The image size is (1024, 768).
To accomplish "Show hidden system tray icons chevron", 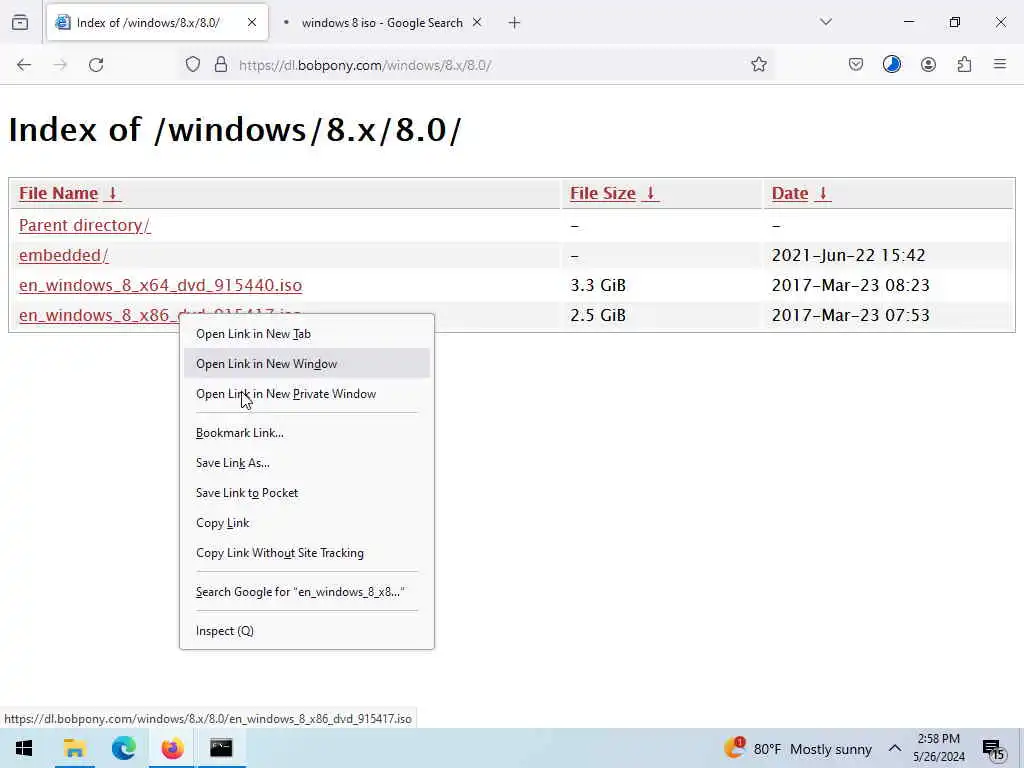I will (x=895, y=748).
